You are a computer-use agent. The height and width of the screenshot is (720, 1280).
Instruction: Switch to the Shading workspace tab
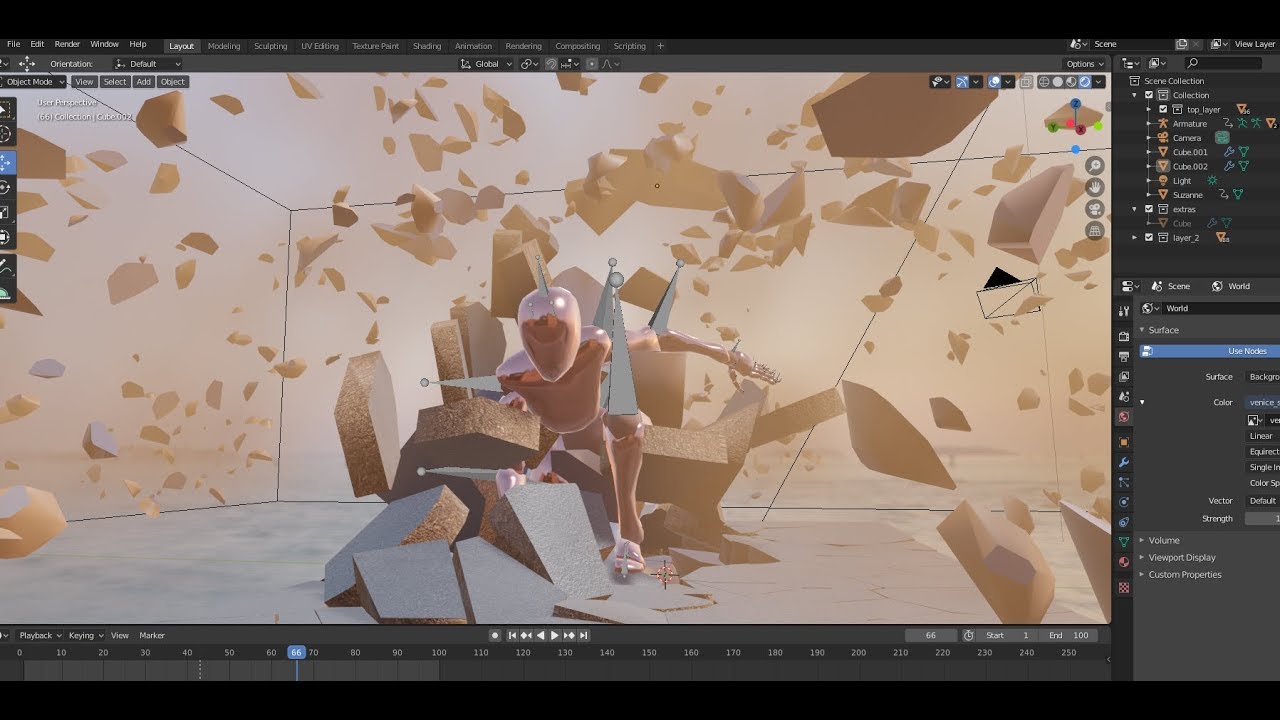427,46
